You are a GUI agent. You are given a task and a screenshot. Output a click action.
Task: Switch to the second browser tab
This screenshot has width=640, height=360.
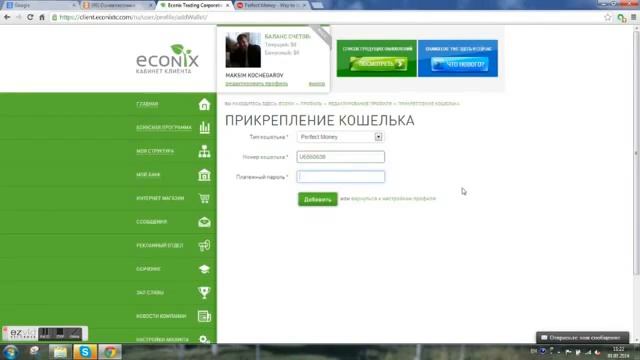click(x=118, y=5)
